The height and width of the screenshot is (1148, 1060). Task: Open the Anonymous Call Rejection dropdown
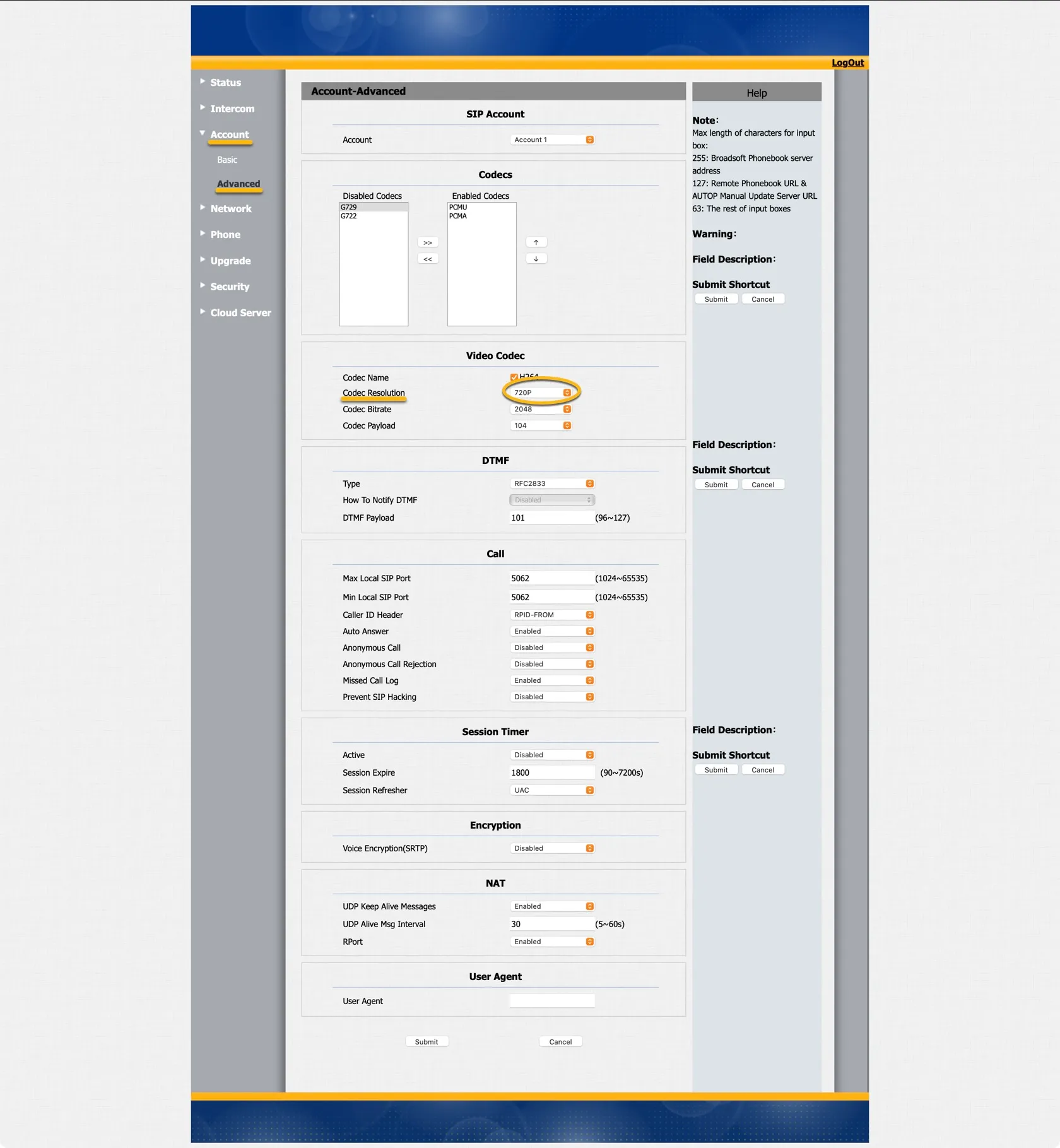coord(552,664)
